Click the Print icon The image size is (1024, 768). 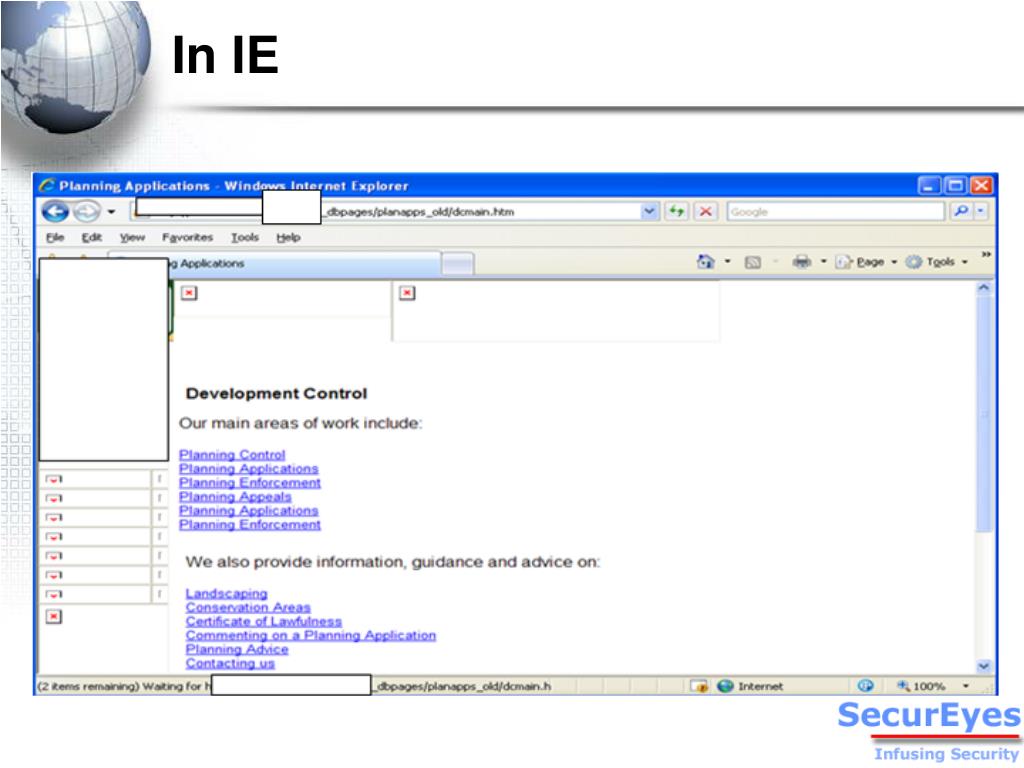[801, 262]
